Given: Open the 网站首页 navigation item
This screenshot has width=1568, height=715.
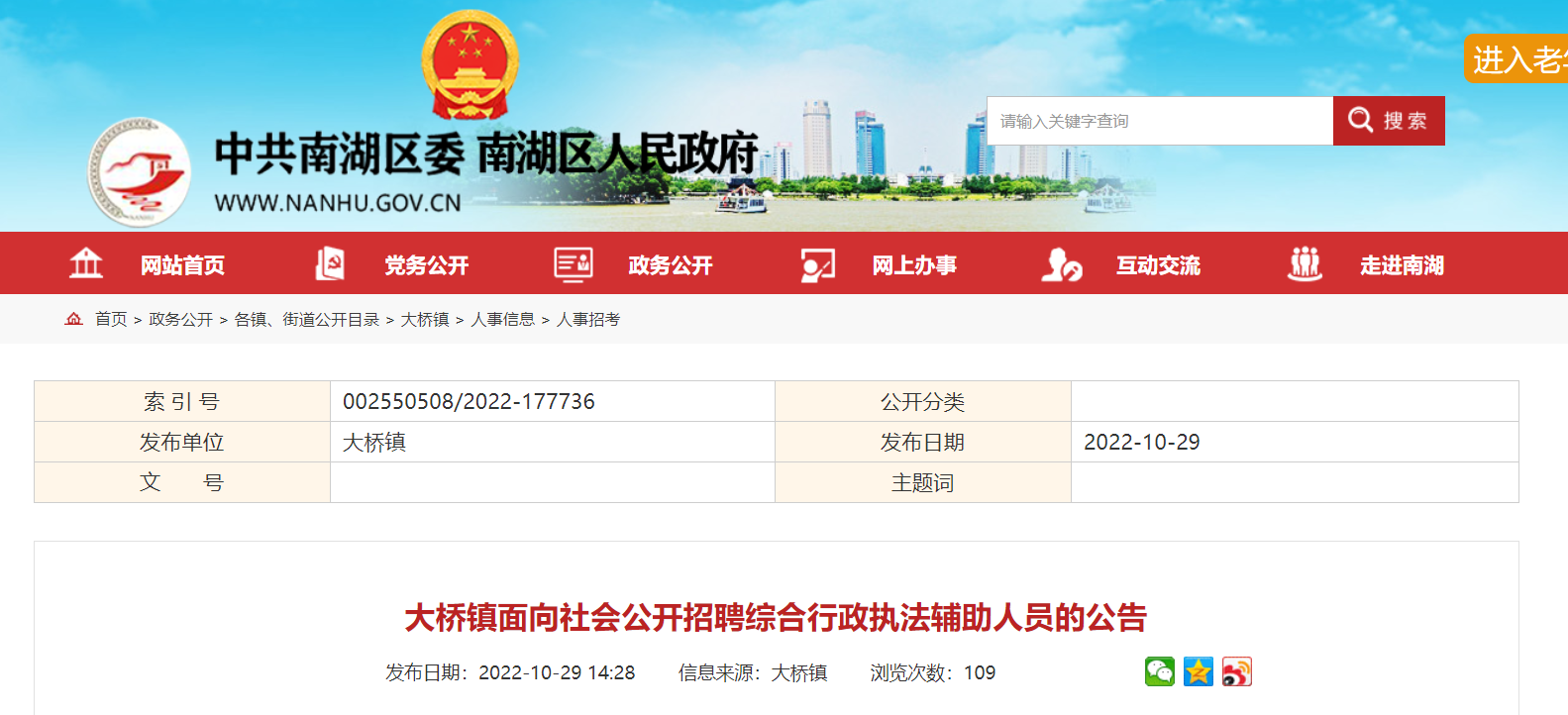Looking at the screenshot, I should pyautogui.click(x=182, y=265).
